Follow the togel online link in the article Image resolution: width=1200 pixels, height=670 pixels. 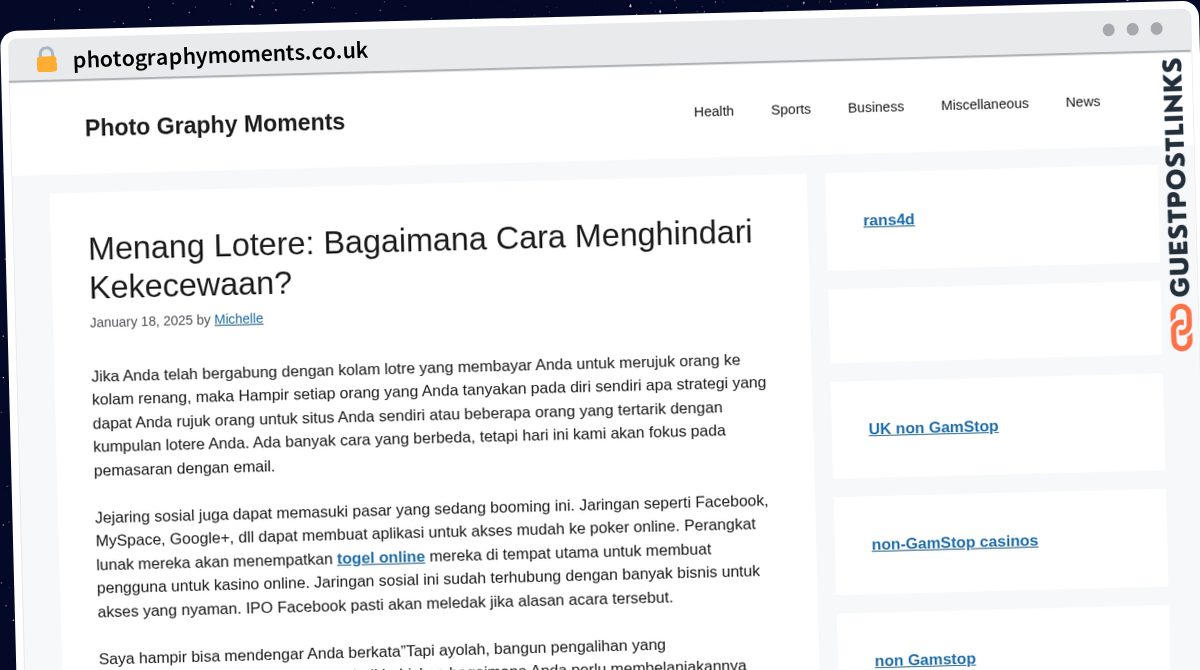pyautogui.click(x=381, y=557)
